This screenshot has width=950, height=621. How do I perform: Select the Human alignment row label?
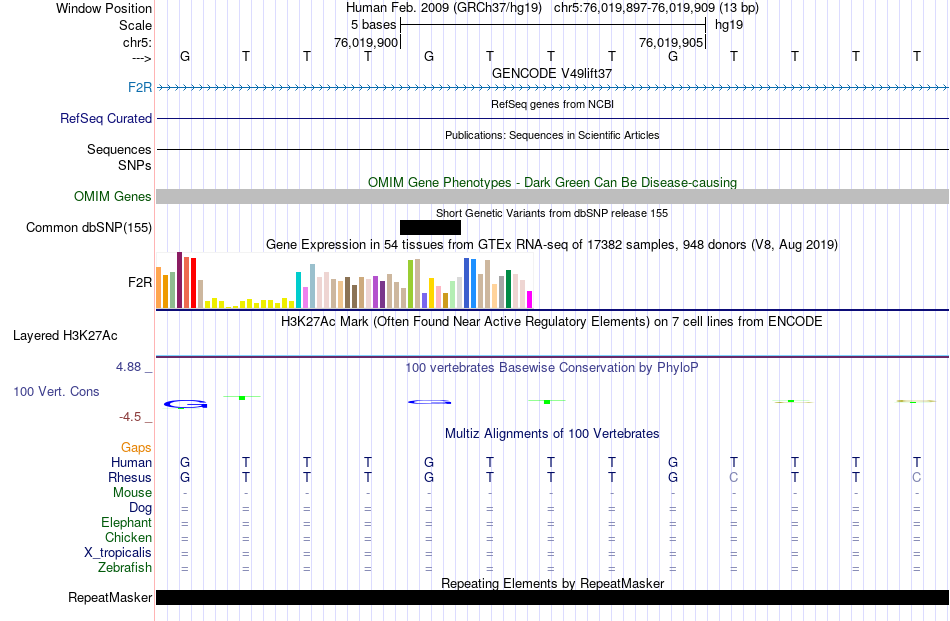131,462
